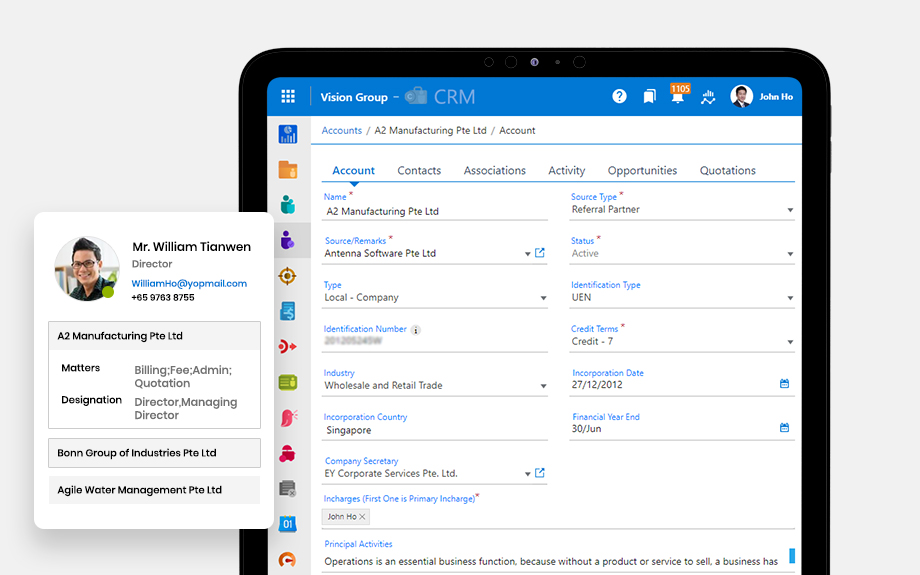This screenshot has width=920, height=575.
Task: Select A2 Manufacturing Pte Ltd card header
Action: click(x=154, y=336)
